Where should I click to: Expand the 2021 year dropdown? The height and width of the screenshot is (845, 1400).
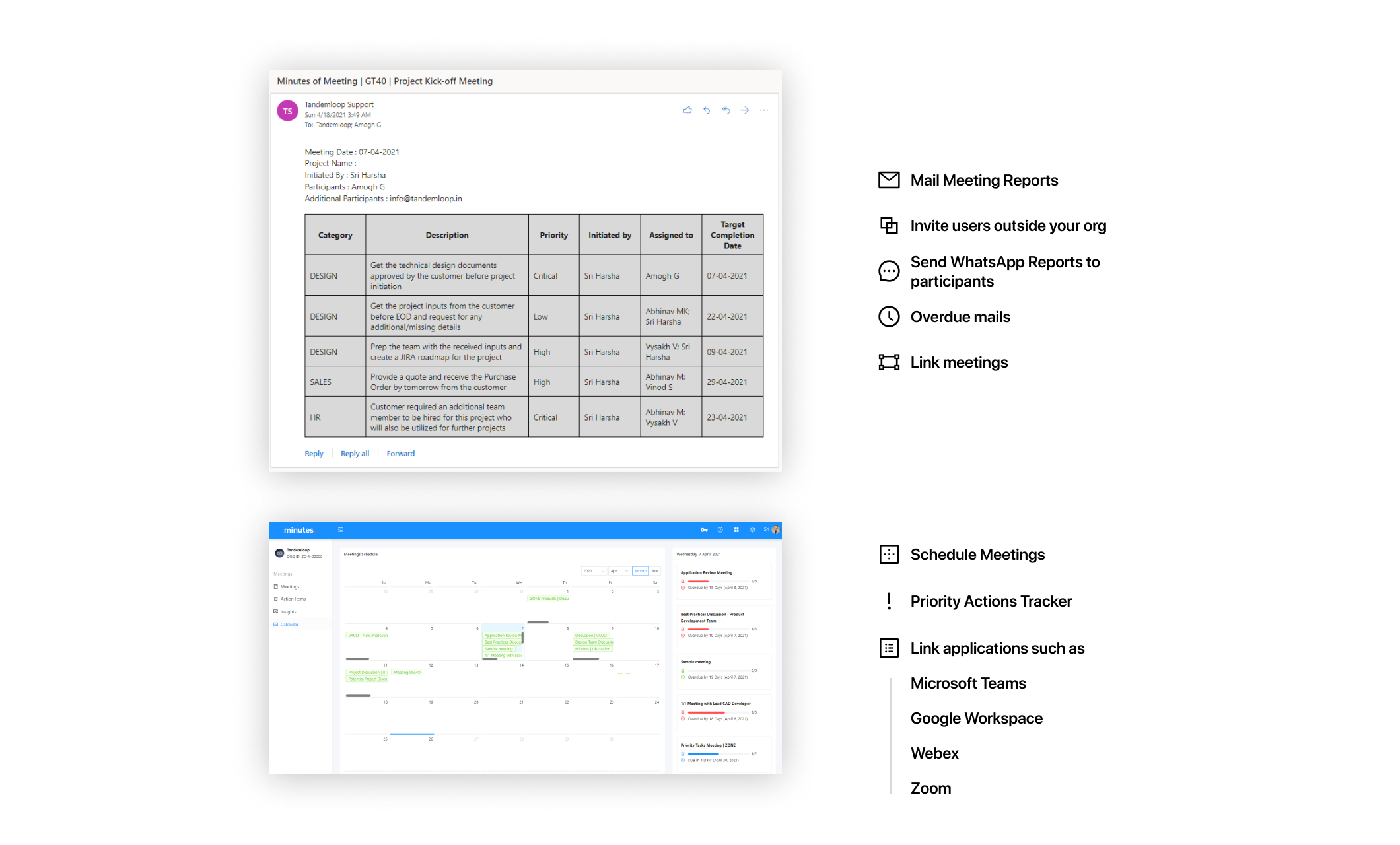[x=594, y=571]
